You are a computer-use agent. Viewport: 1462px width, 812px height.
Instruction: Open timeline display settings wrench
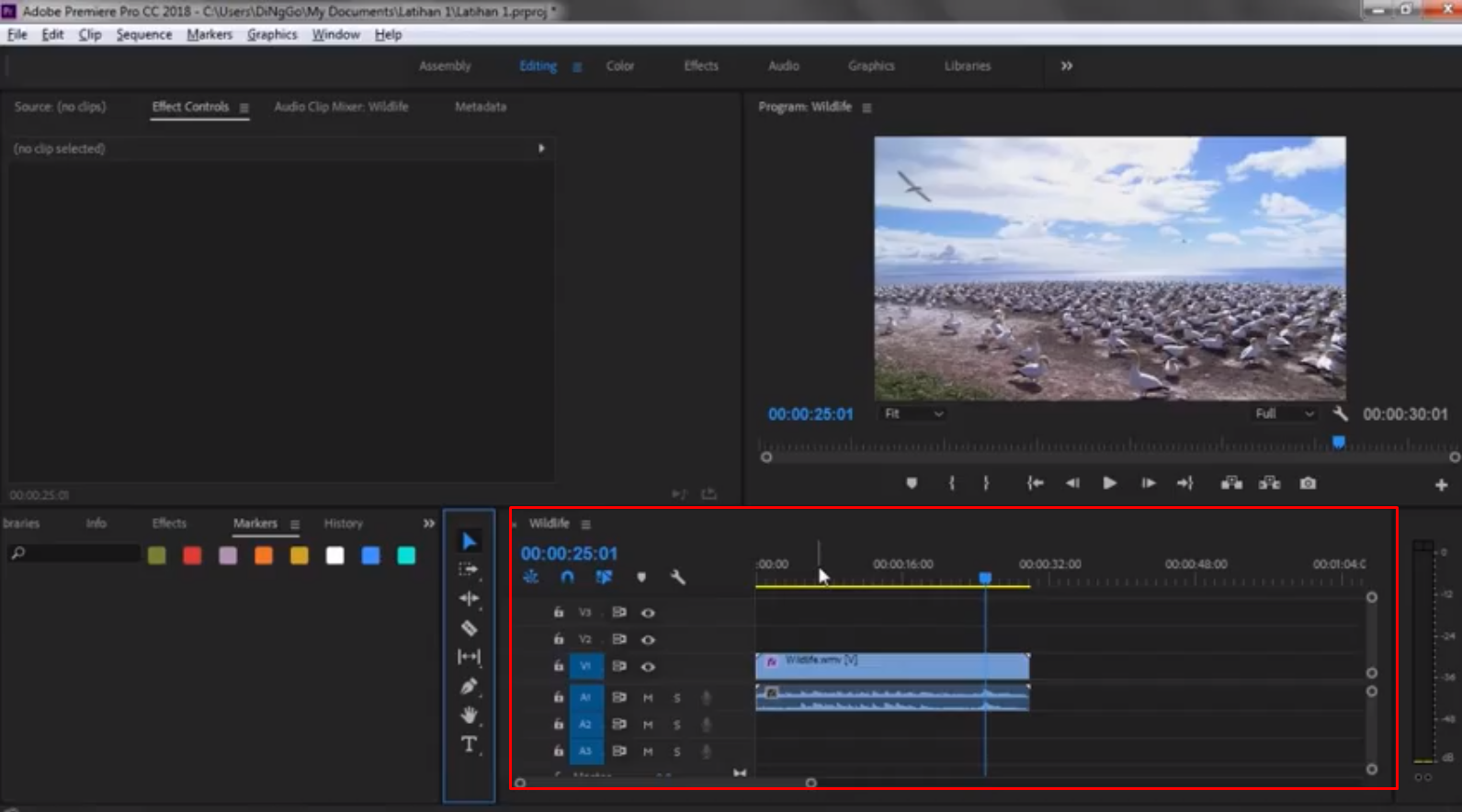[678, 577]
